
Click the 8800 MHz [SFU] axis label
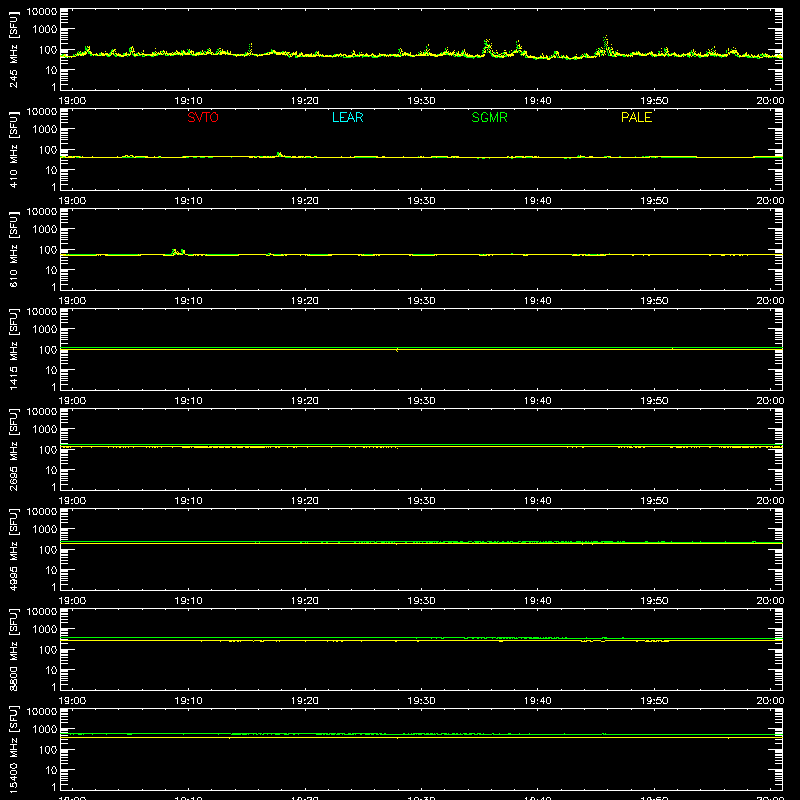click(x=14, y=650)
